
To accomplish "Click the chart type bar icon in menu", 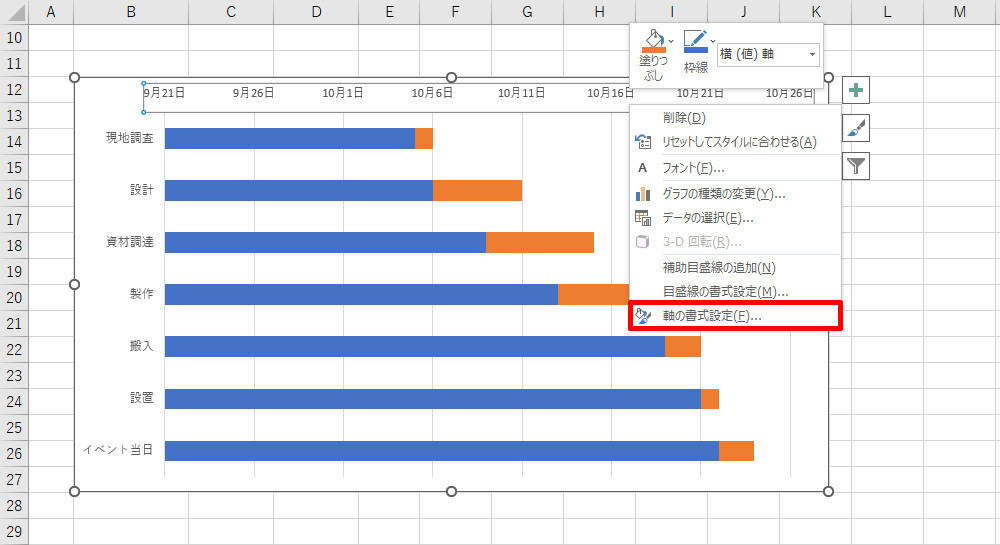I will click(x=643, y=194).
